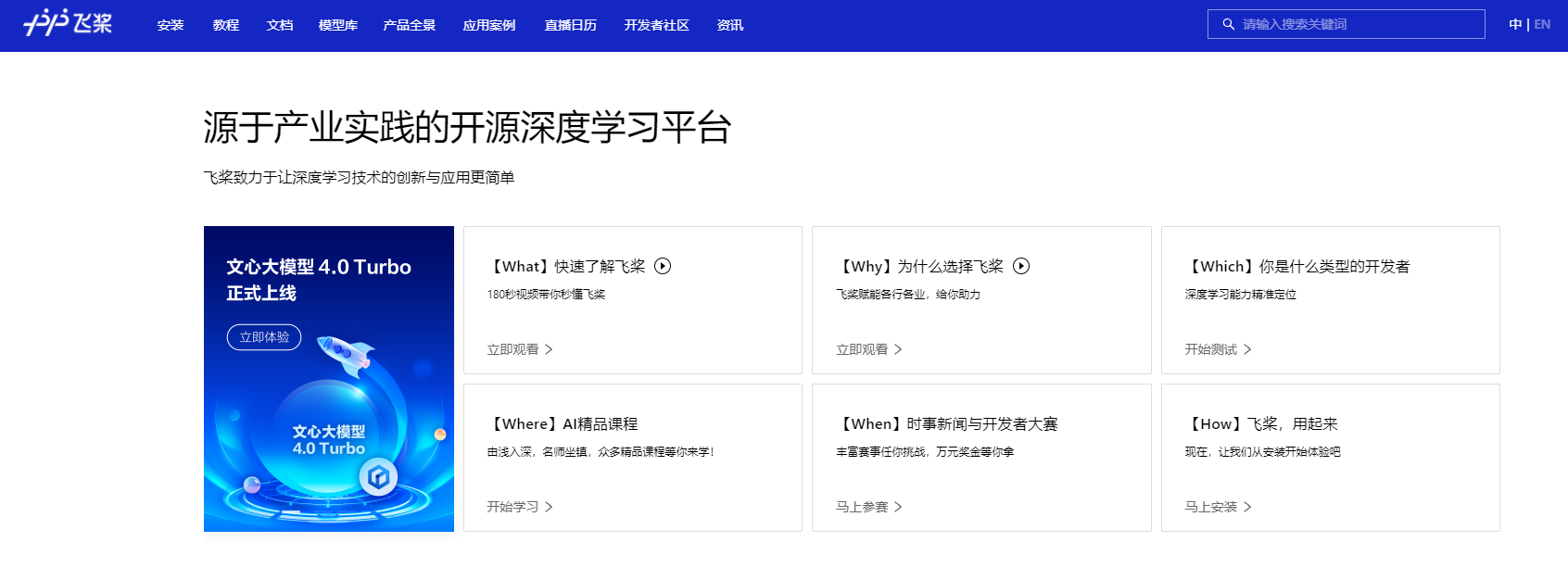
Task: Click 立即观看 in the Why card
Action: [x=862, y=349]
